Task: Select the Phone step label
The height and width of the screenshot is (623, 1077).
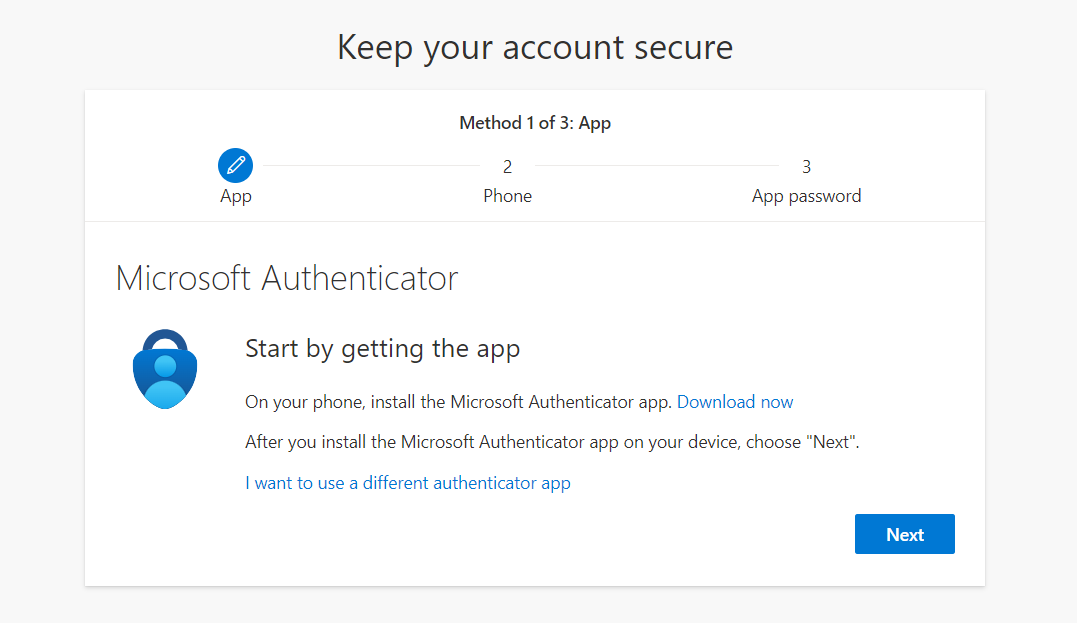Action: [x=507, y=195]
